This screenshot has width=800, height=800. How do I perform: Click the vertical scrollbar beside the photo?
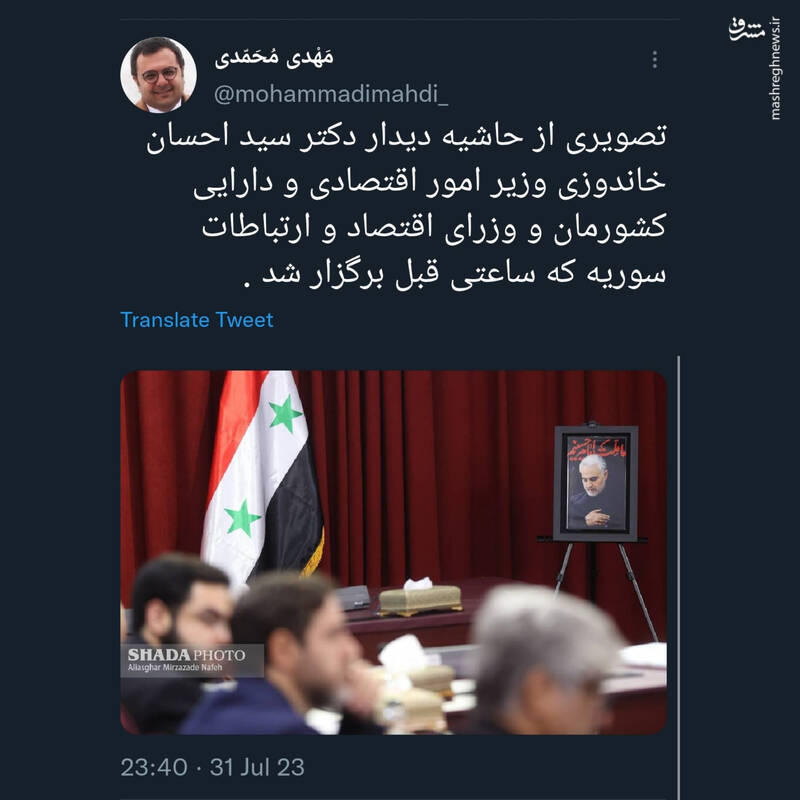click(678, 577)
